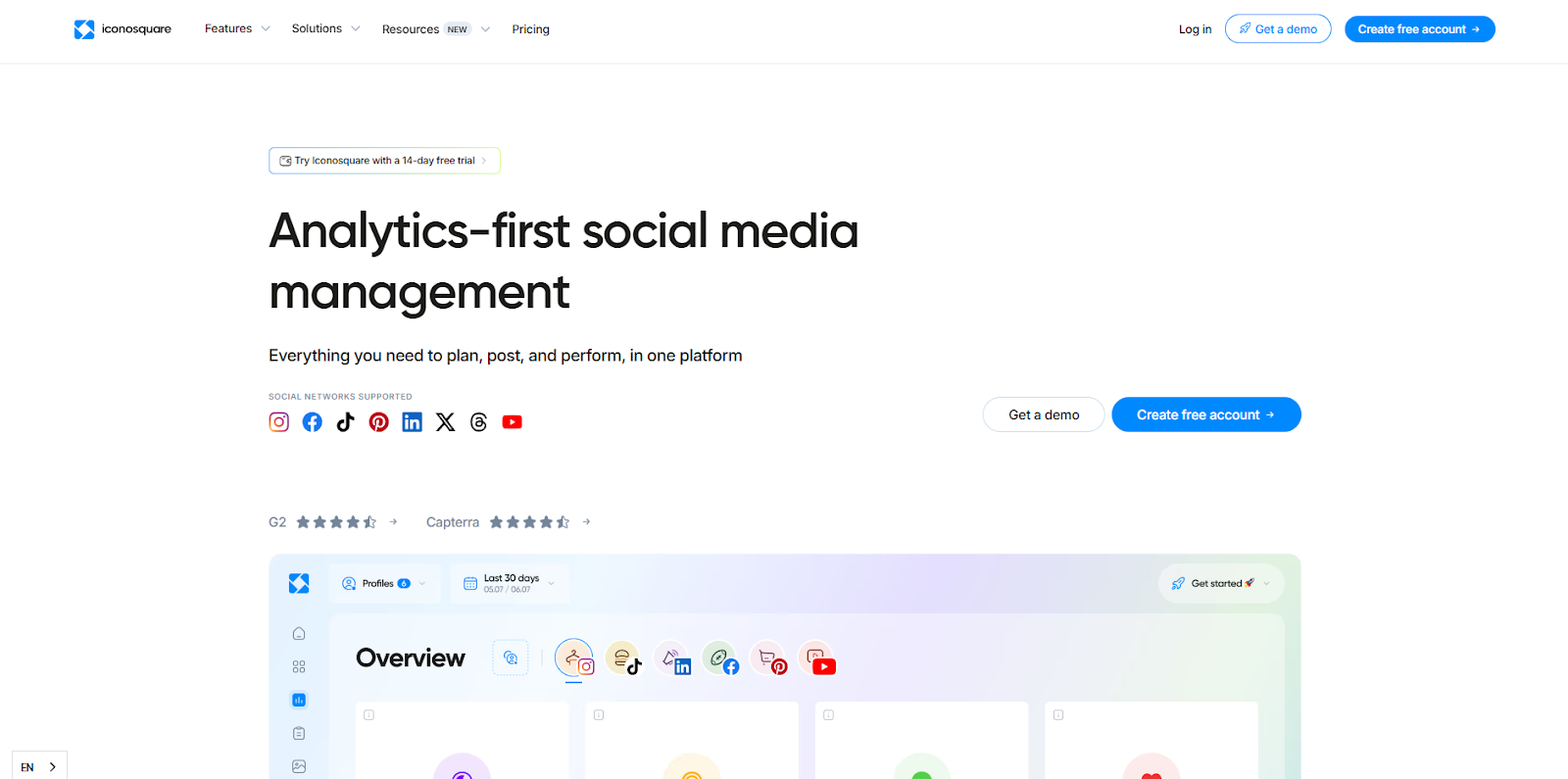1568x779 pixels.
Task: Select the LinkedIn profile in Overview
Action: (672, 658)
